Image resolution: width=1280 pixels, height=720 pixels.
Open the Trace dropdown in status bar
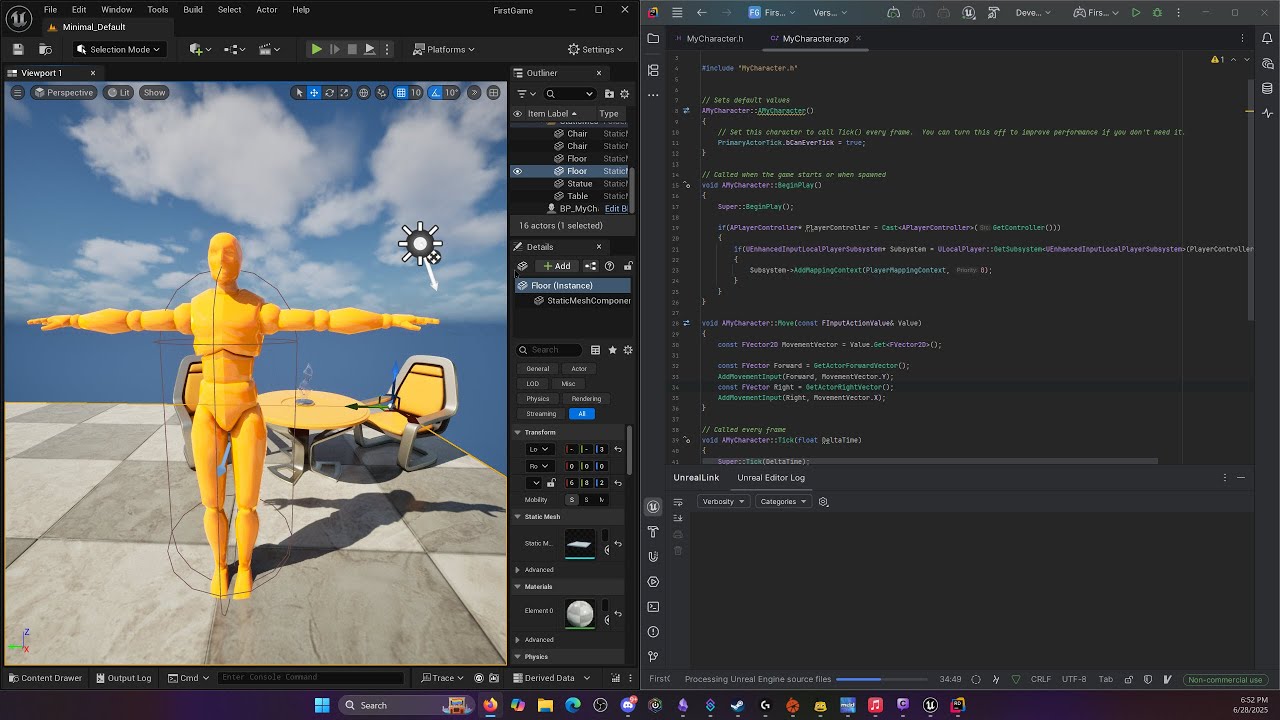click(441, 678)
